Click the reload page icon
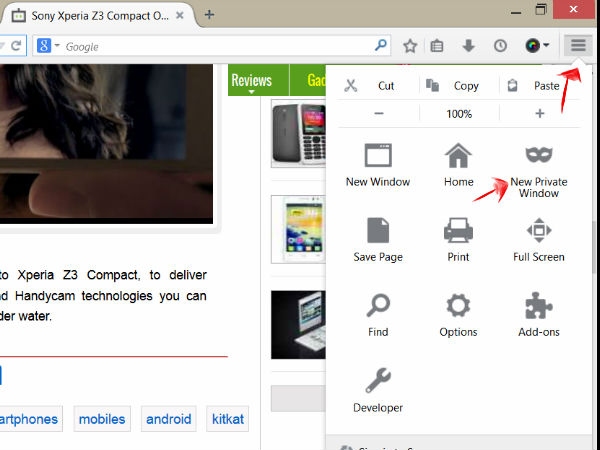The height and width of the screenshot is (450, 600). tap(16, 46)
